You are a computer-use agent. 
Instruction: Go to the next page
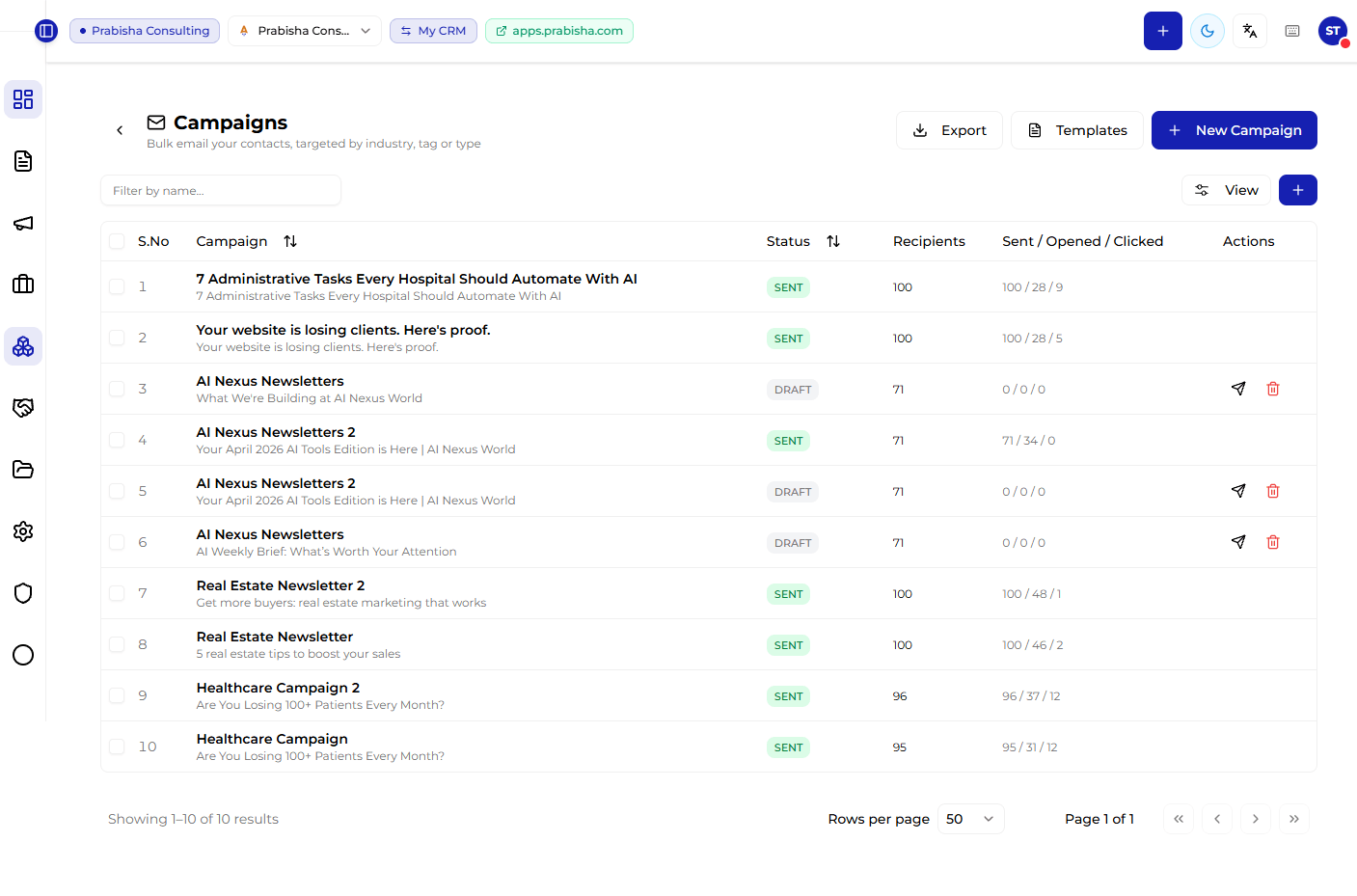coord(1256,819)
